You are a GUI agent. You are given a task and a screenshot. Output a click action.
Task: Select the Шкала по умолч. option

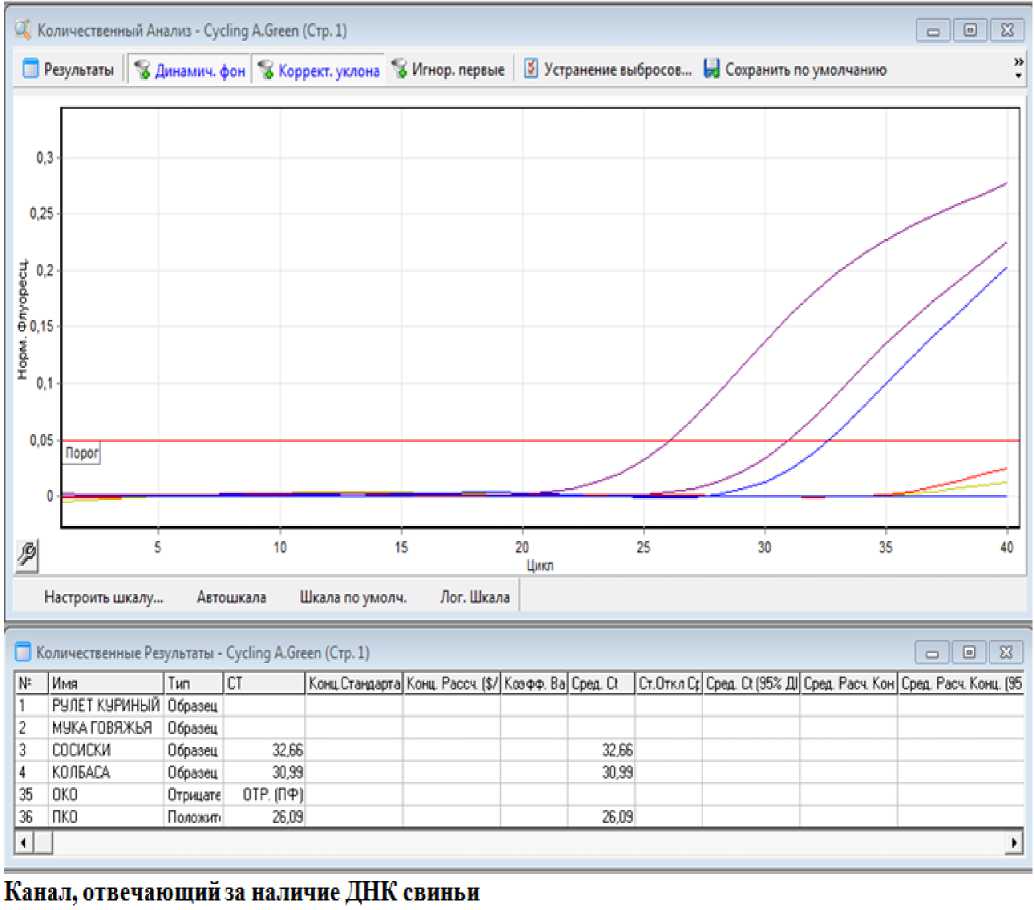coord(353,598)
